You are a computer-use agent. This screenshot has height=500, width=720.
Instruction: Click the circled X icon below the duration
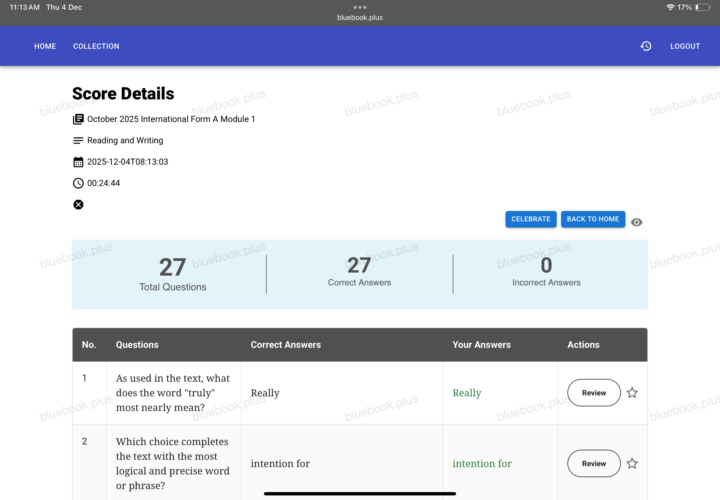[78, 205]
